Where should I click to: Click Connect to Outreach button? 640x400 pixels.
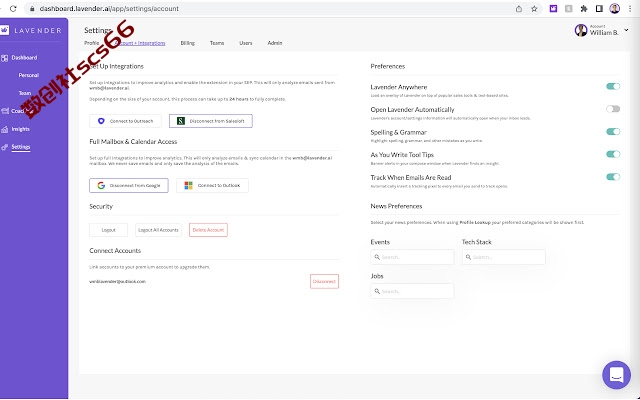125,121
